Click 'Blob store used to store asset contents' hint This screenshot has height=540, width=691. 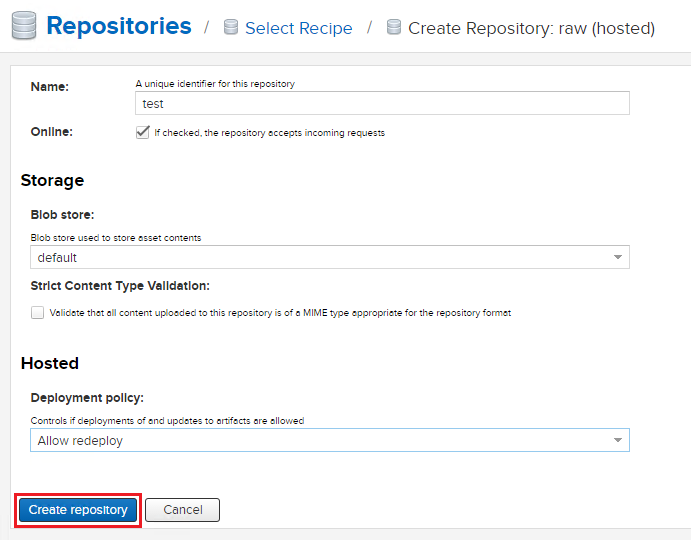click(x=116, y=238)
